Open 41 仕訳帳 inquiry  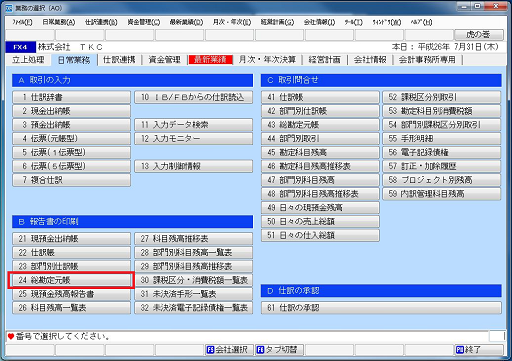tap(320, 97)
